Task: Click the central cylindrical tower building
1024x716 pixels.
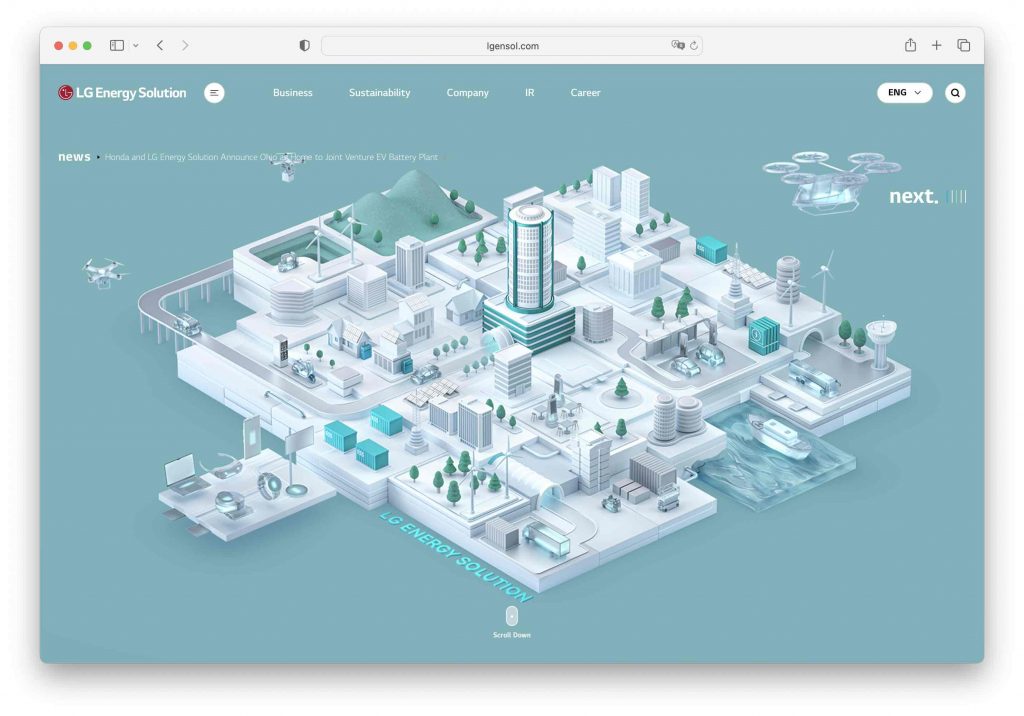Action: point(530,258)
